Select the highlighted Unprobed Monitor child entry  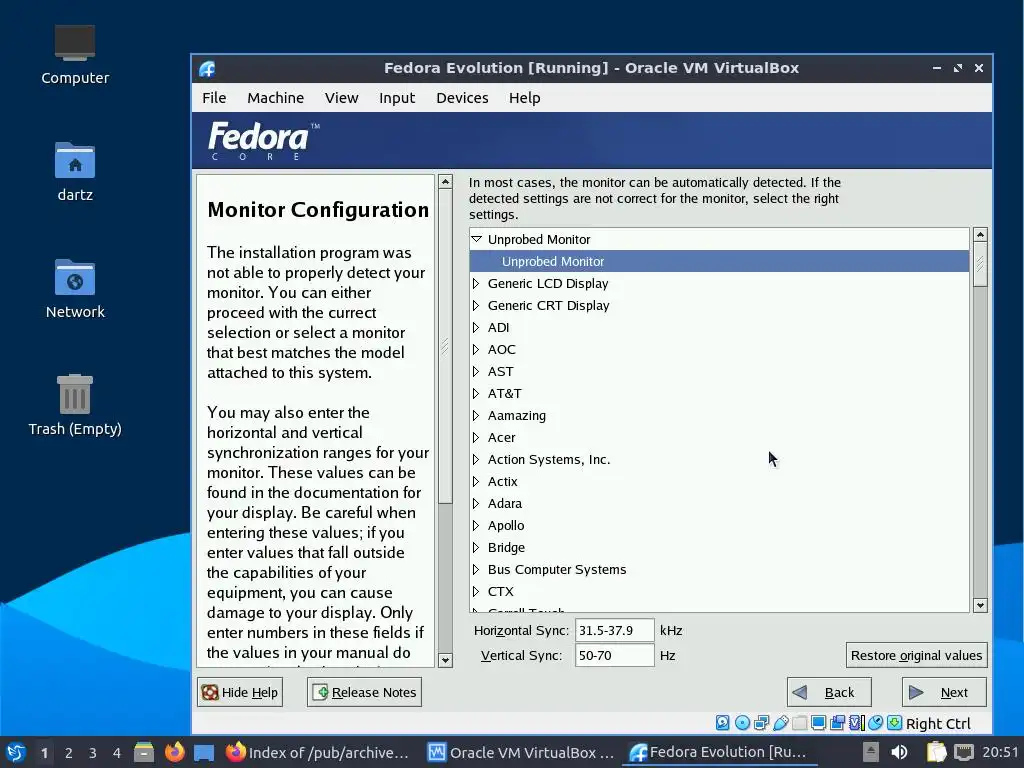click(x=719, y=261)
